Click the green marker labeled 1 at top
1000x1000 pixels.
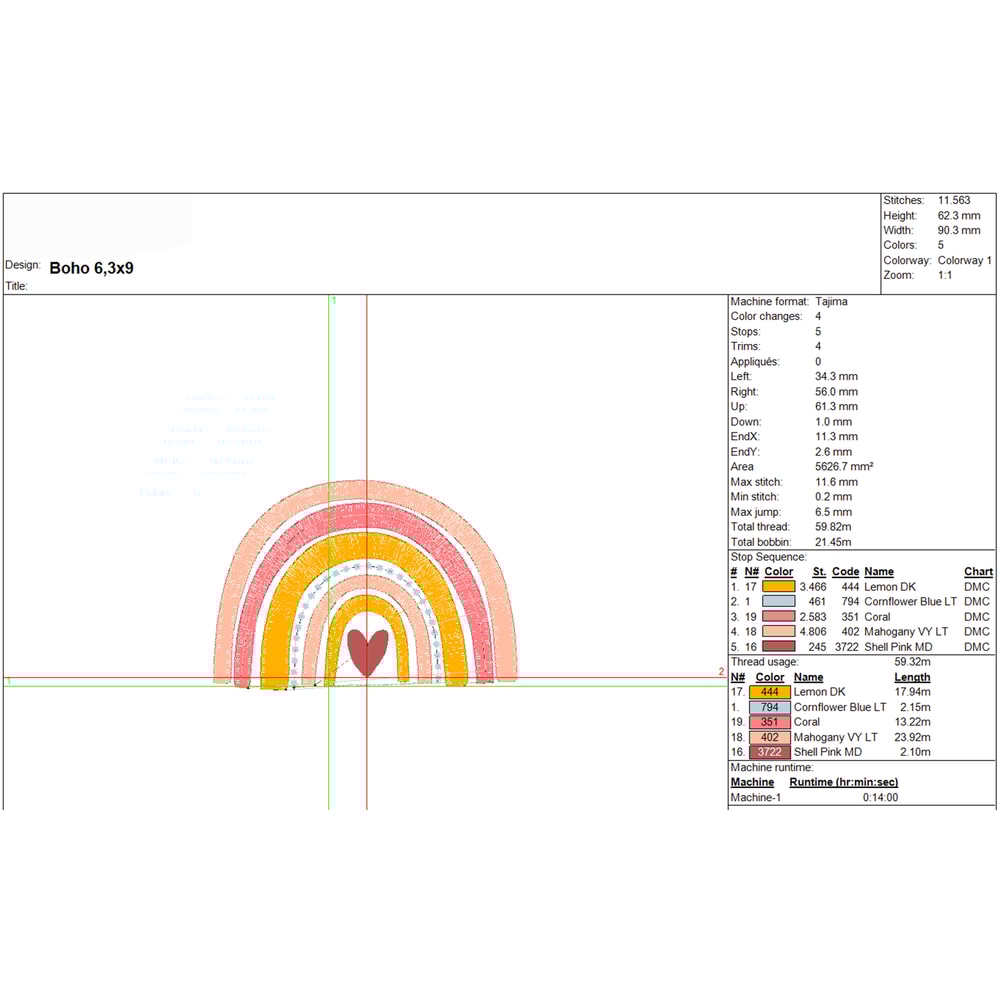click(x=334, y=300)
